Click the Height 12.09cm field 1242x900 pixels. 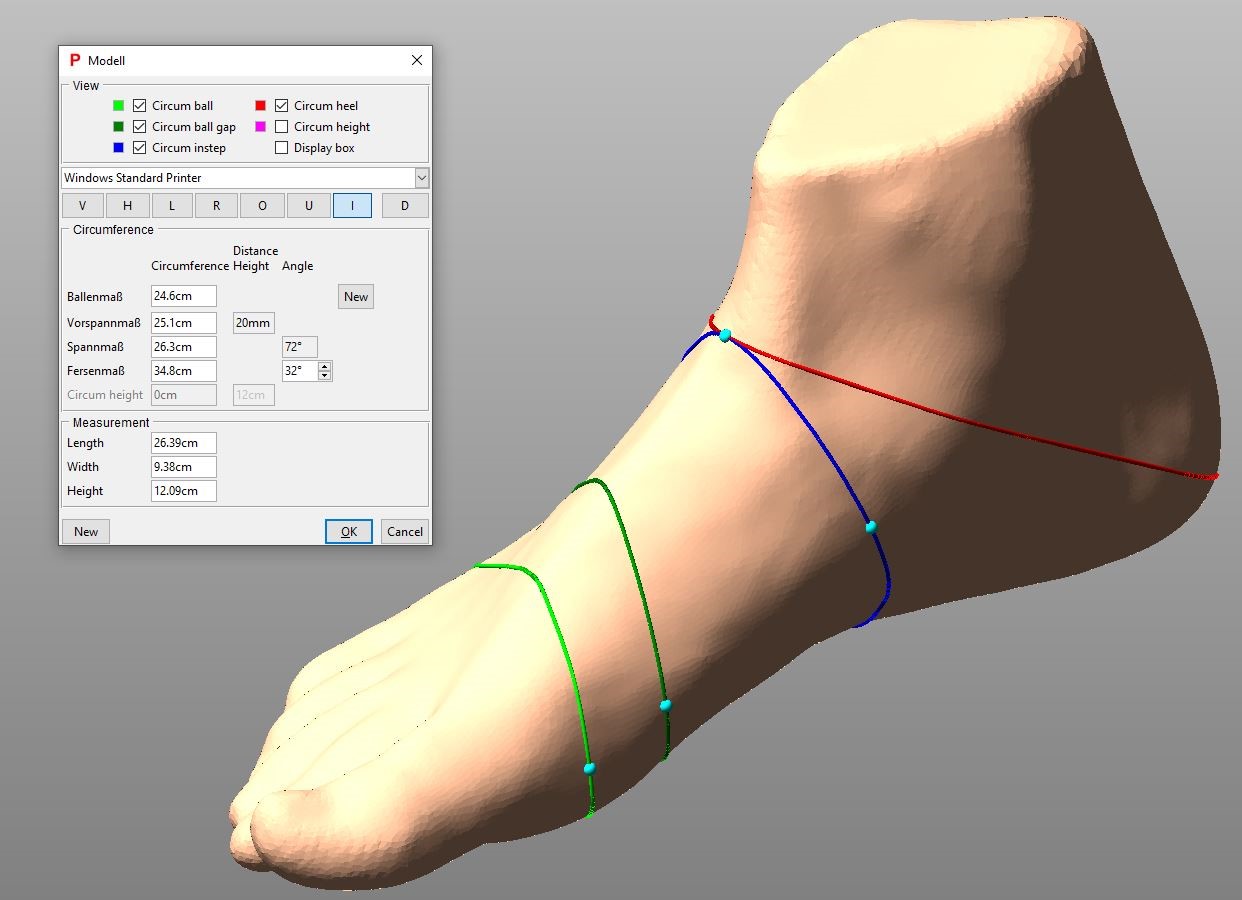[184, 491]
